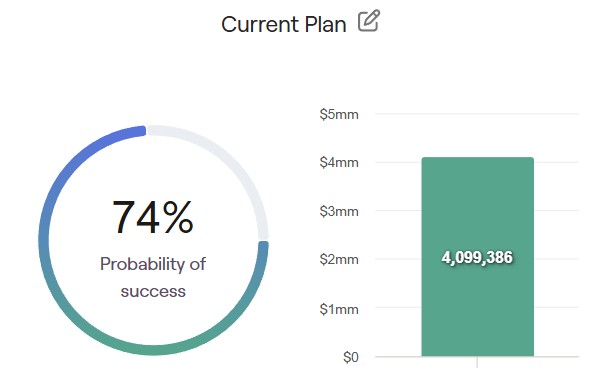Click the $5mm horizontal gridline
Viewport: 602px width, 390px height.
(477, 114)
